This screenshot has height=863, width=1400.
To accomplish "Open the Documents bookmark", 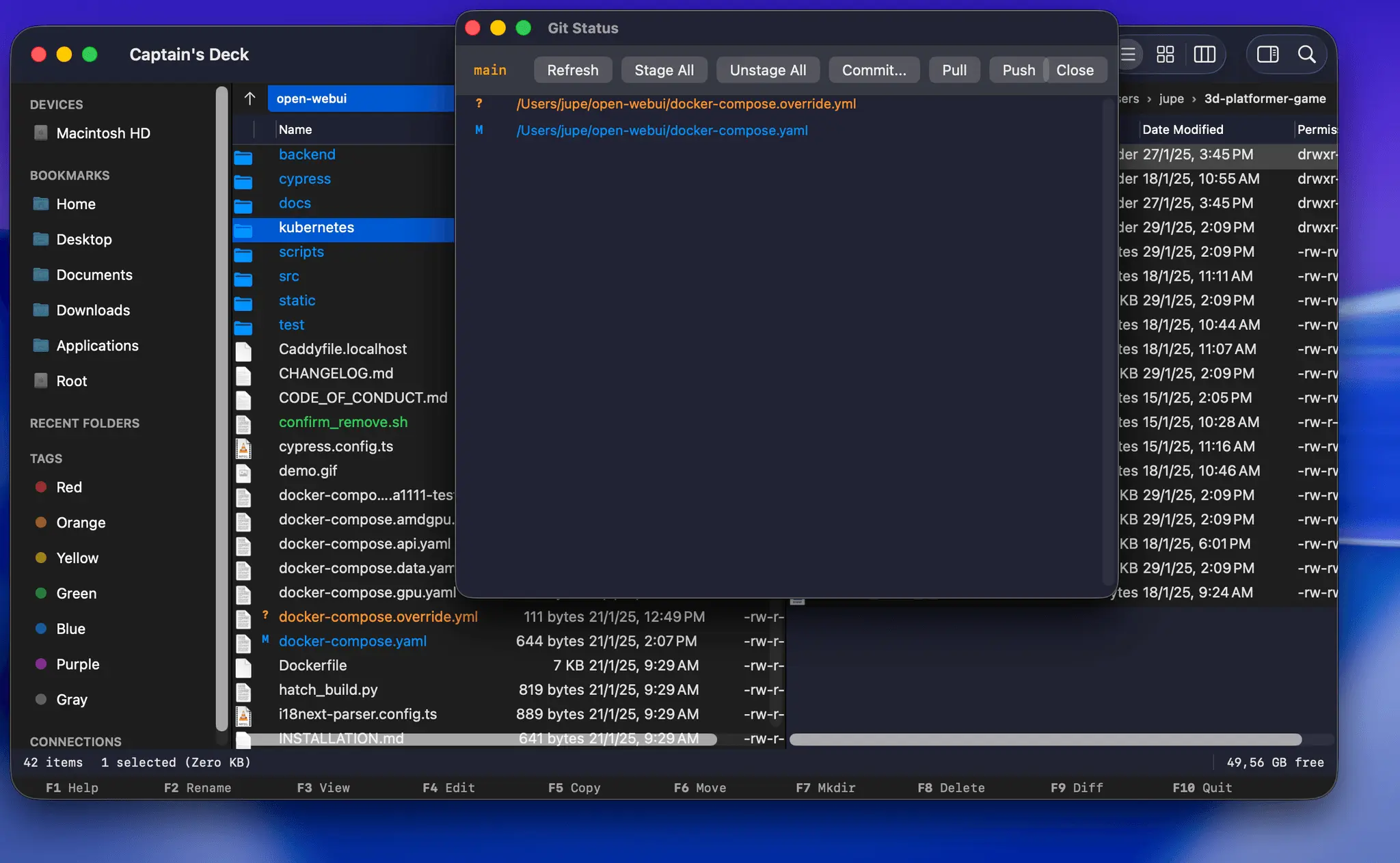I will click(x=94, y=275).
